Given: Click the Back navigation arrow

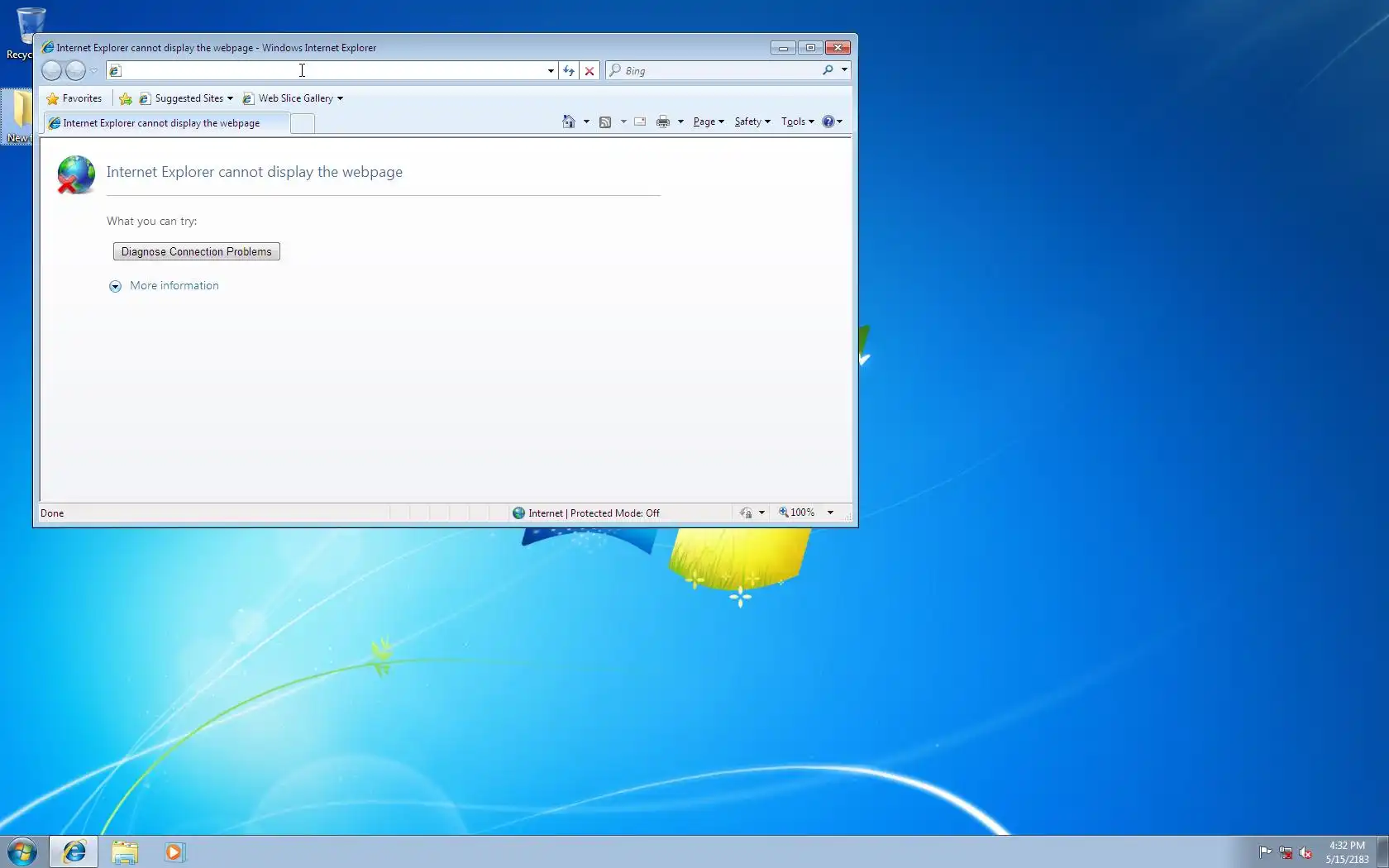Looking at the screenshot, I should coord(52,71).
